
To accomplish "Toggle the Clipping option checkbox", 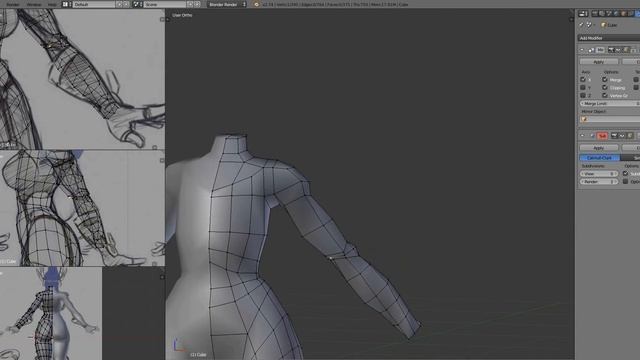I will 604,87.
